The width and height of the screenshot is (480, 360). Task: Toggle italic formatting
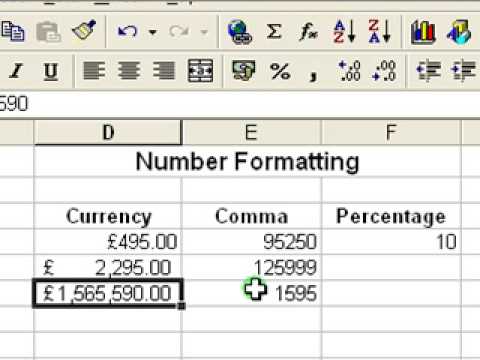[16, 71]
